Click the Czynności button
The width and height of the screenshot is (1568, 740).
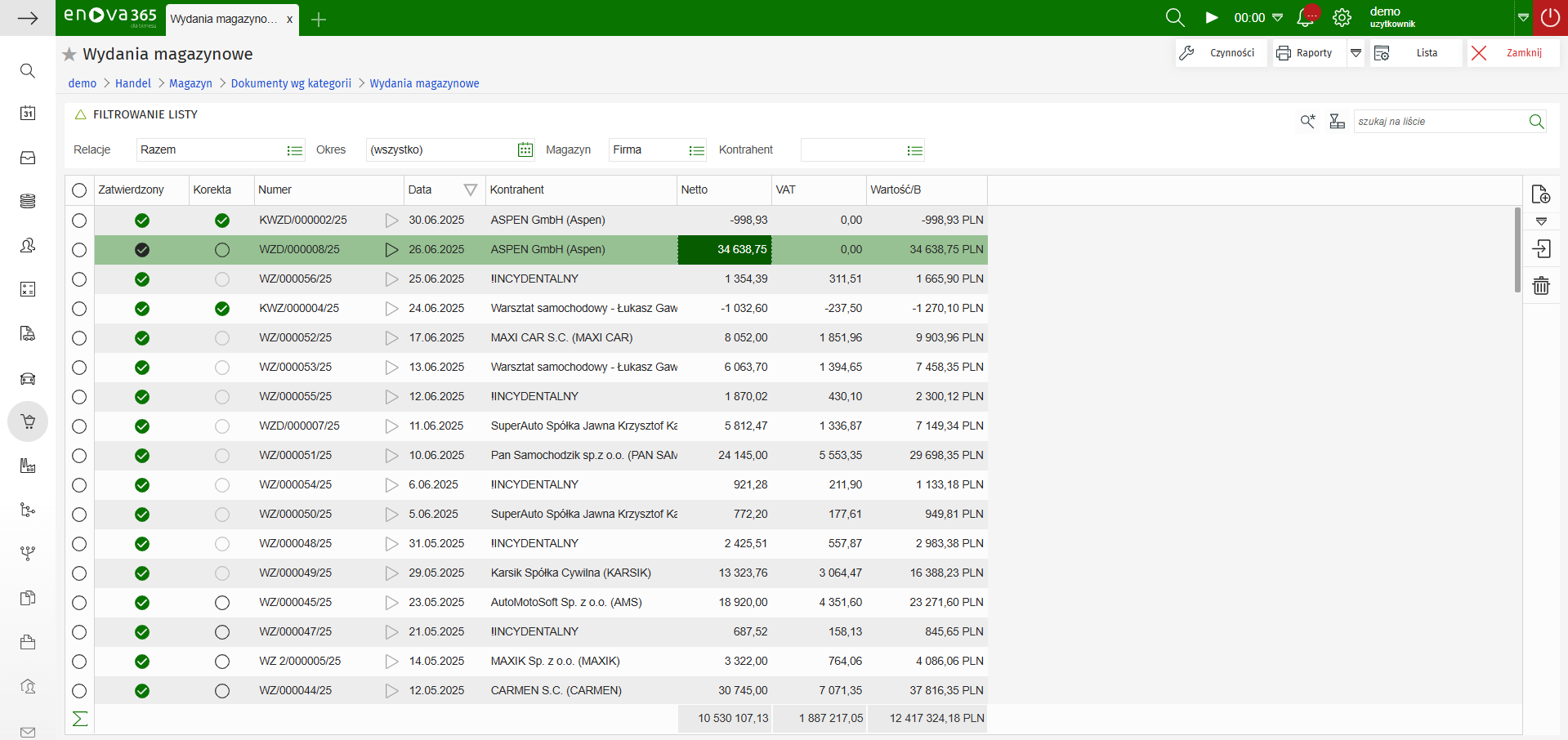(x=1221, y=53)
